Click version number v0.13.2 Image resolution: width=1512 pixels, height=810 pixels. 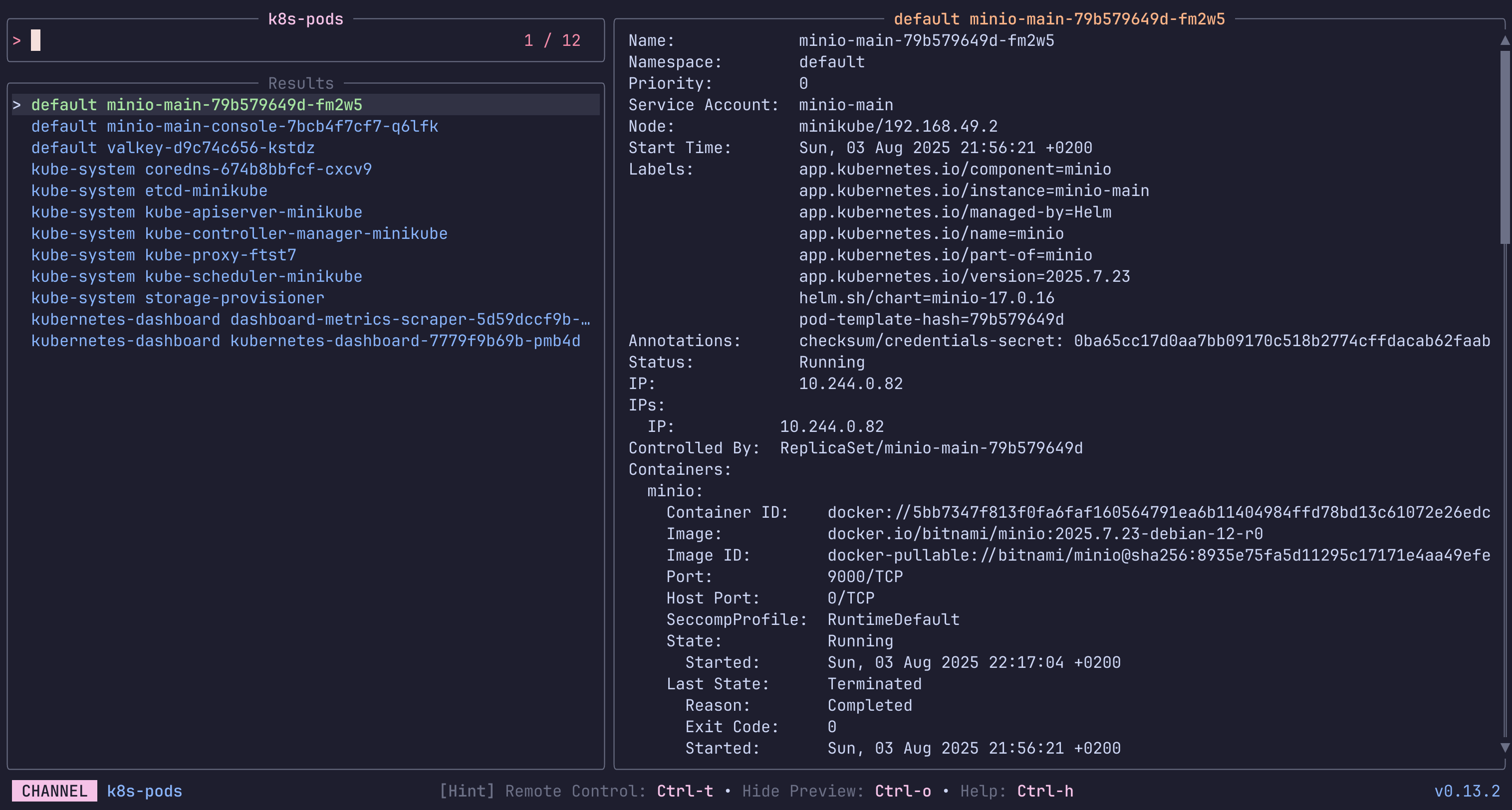1467,791
